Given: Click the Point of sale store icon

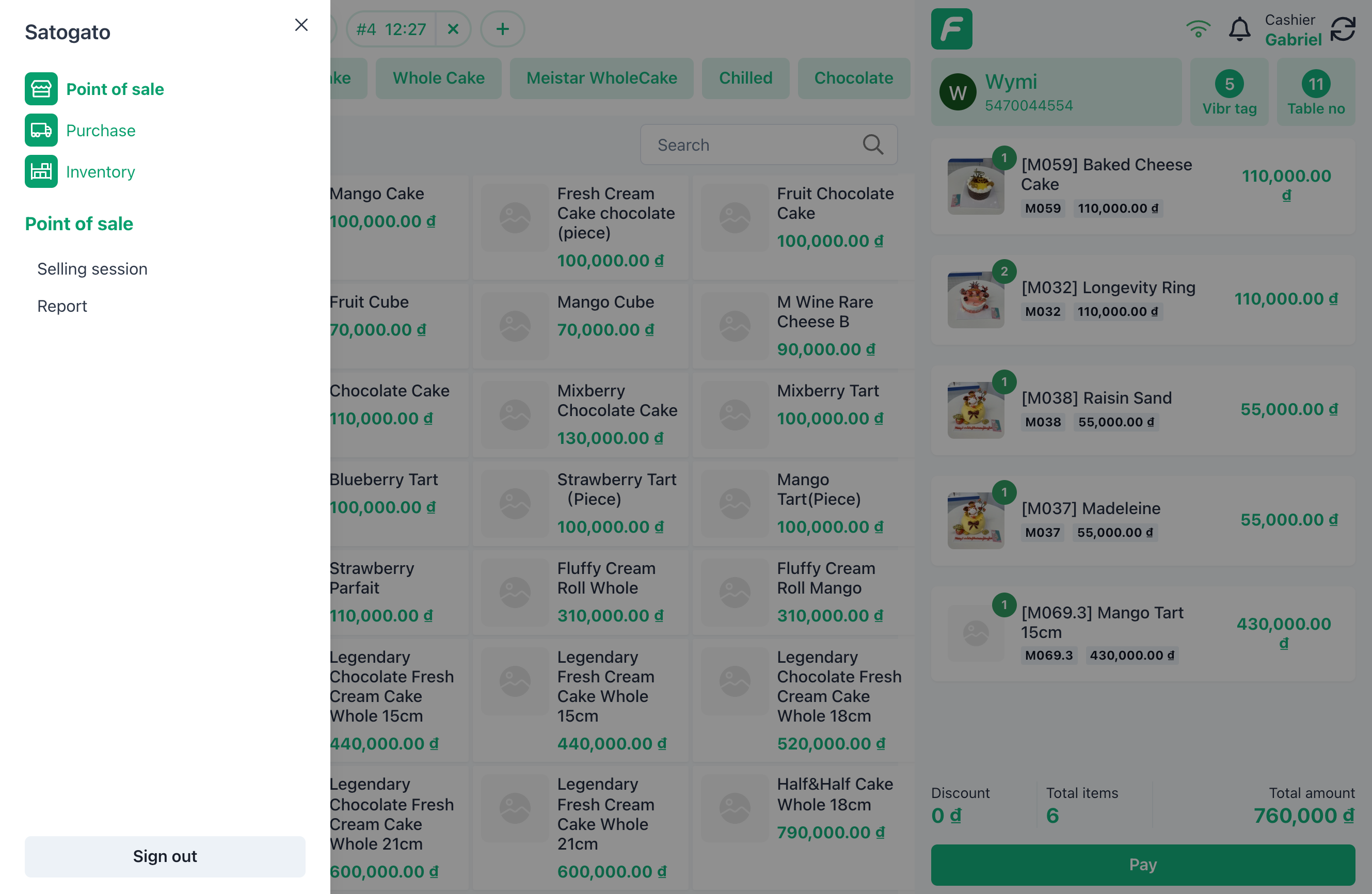Looking at the screenshot, I should tap(41, 89).
